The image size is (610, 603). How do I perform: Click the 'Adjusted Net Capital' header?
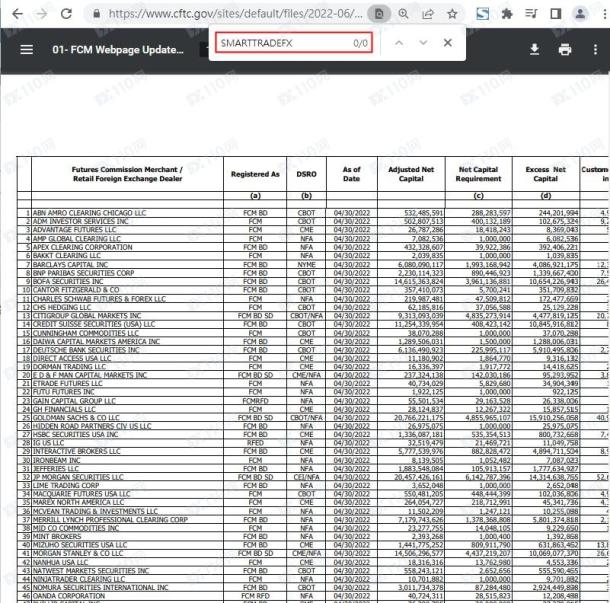pyautogui.click(x=411, y=174)
